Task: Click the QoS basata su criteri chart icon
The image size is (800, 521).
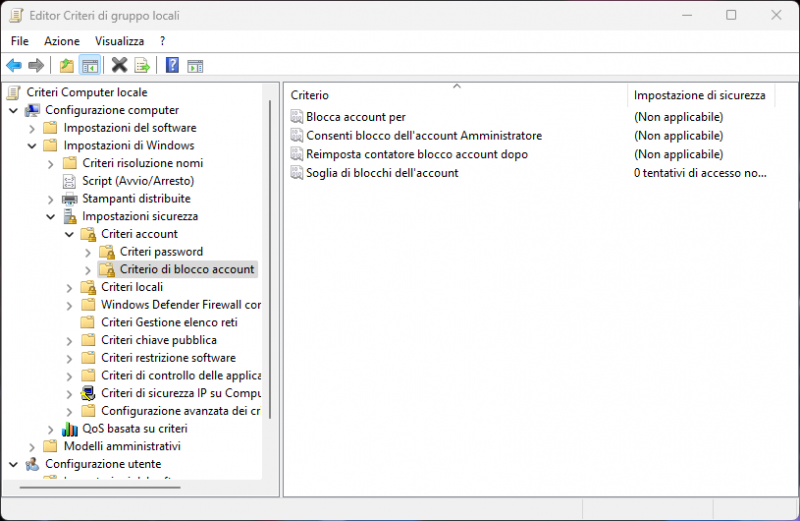Action: pos(69,429)
